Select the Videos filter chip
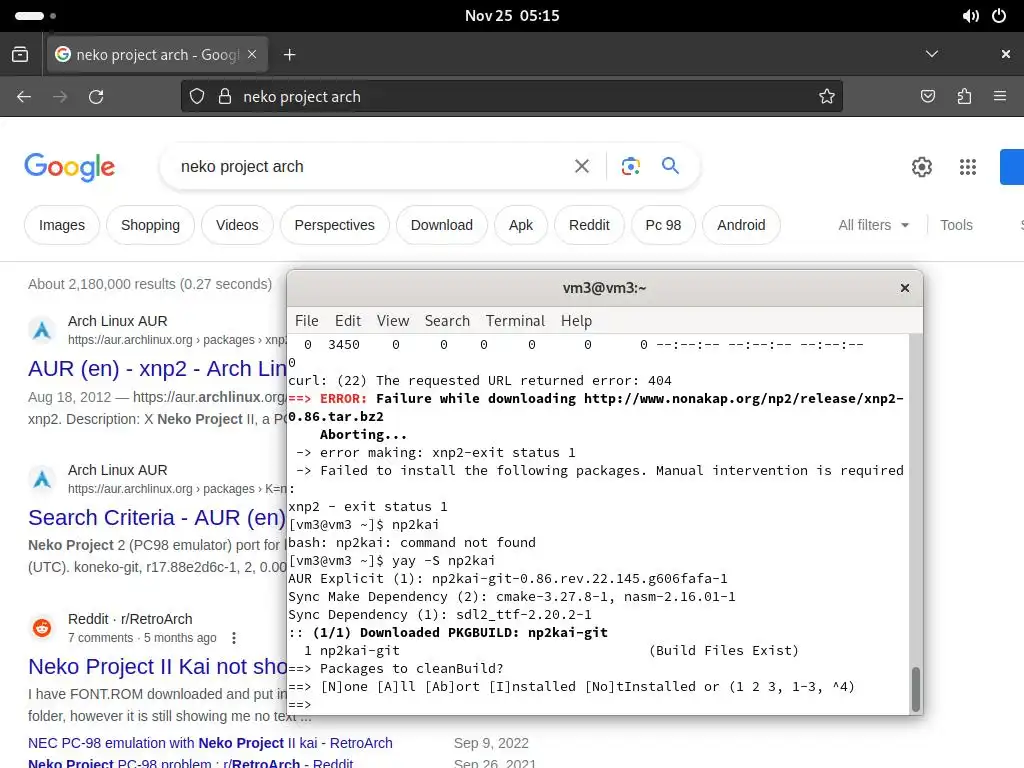 point(237,225)
